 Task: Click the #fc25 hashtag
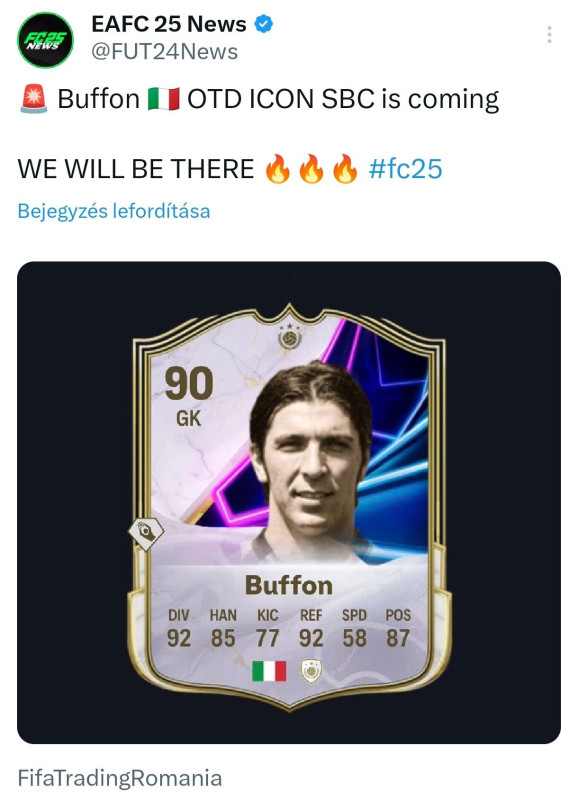(406, 169)
